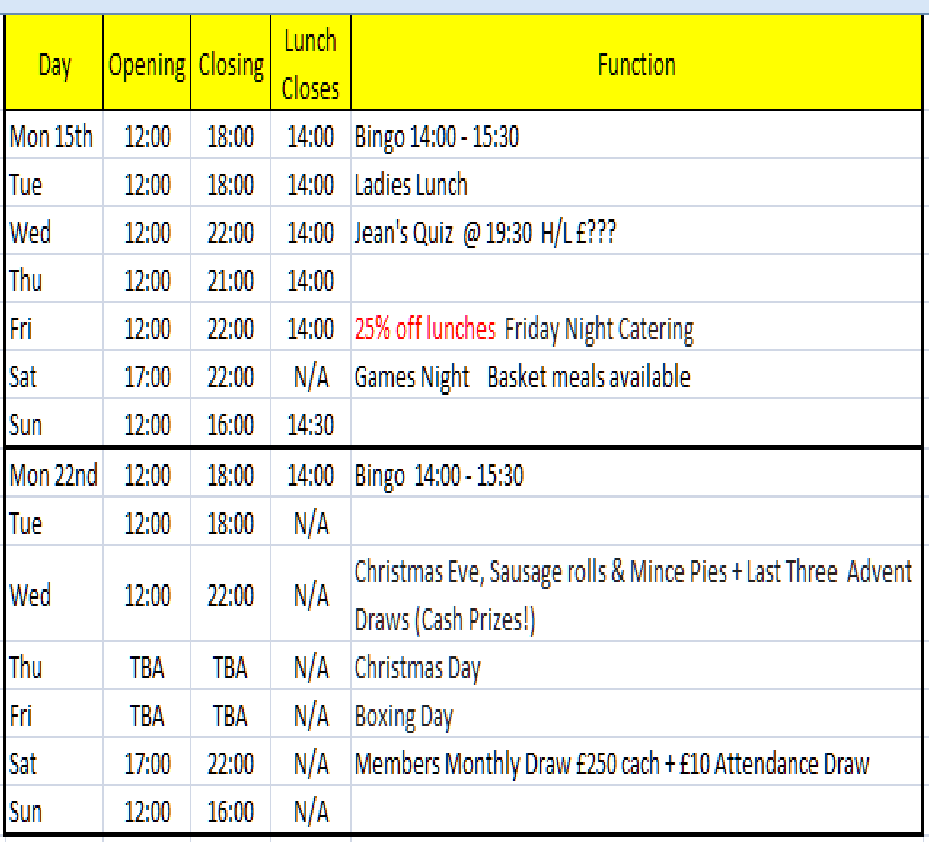The height and width of the screenshot is (842, 929).
Task: Select Christmas Day's TBA opening cell
Action: 147,667
